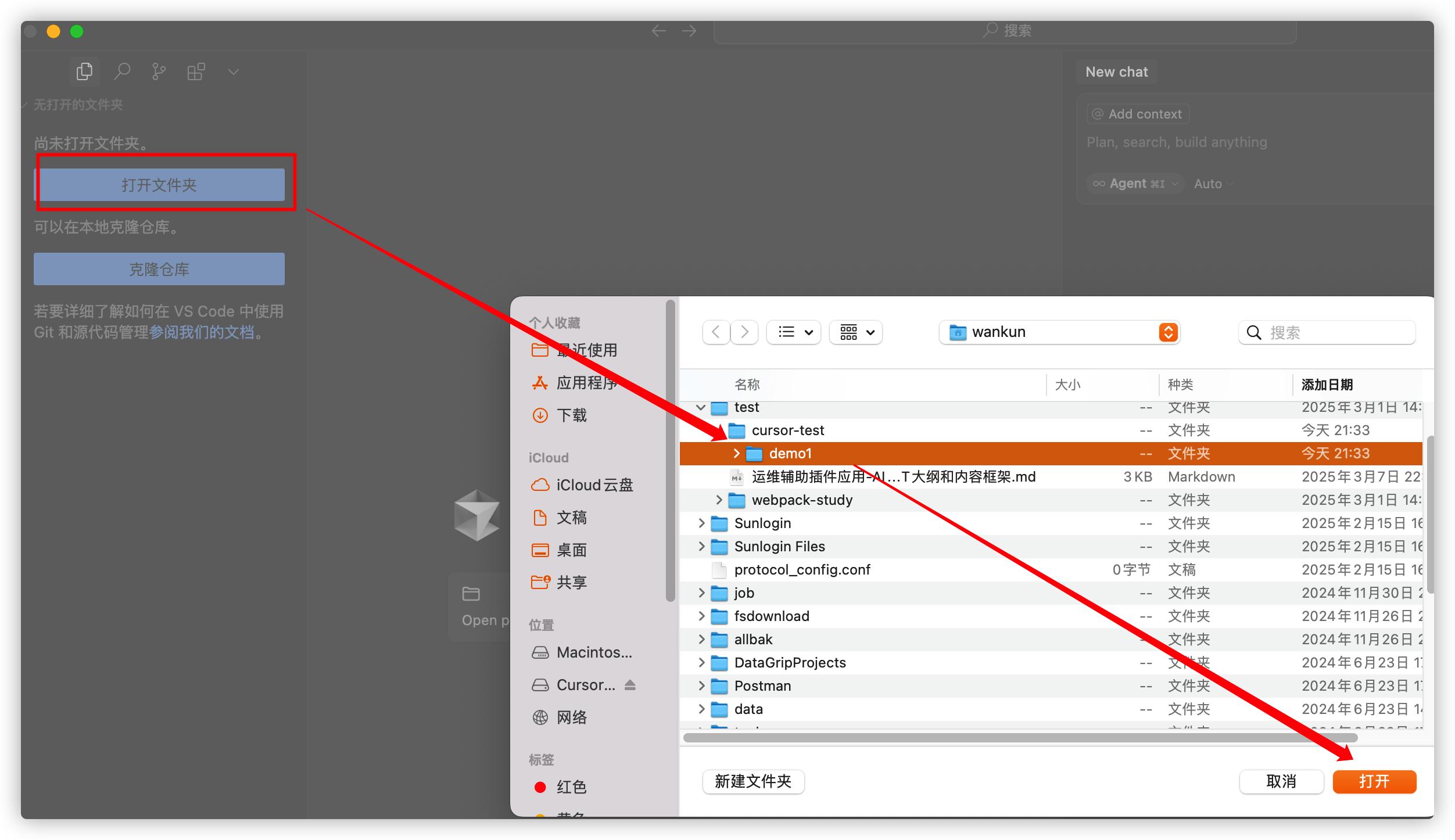Expand the demo1 folder disclosure triangle
Screen dimensions: 1455x840
point(736,453)
